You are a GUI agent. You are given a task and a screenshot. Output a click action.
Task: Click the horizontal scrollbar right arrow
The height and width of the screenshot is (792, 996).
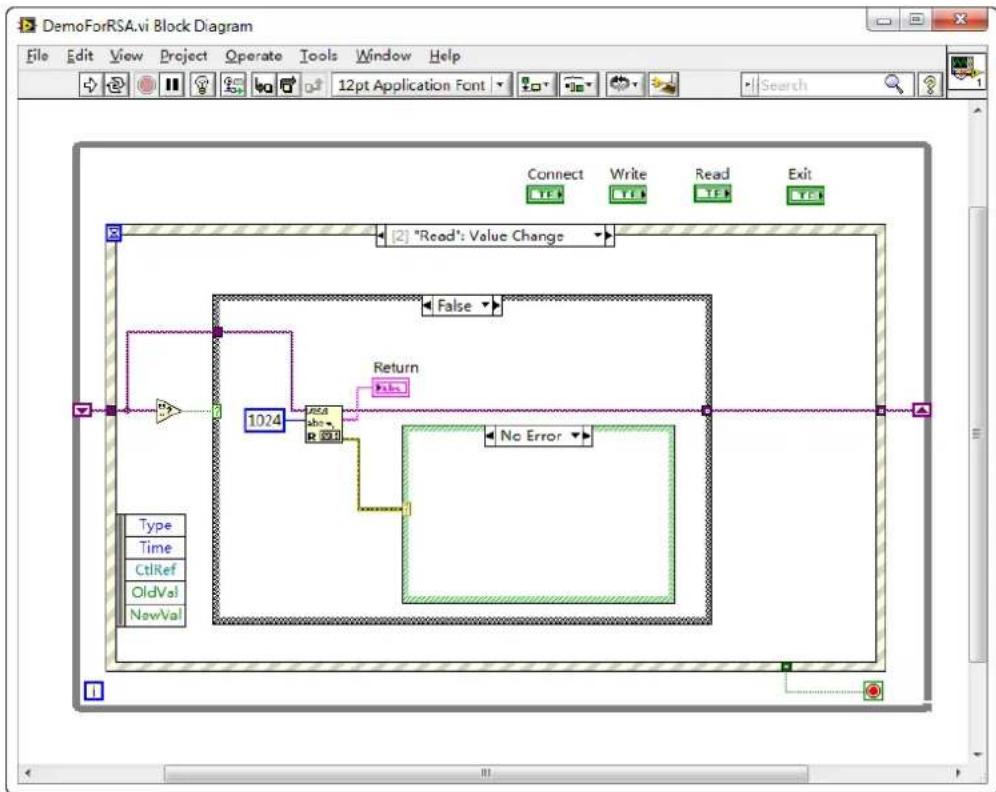tap(958, 773)
